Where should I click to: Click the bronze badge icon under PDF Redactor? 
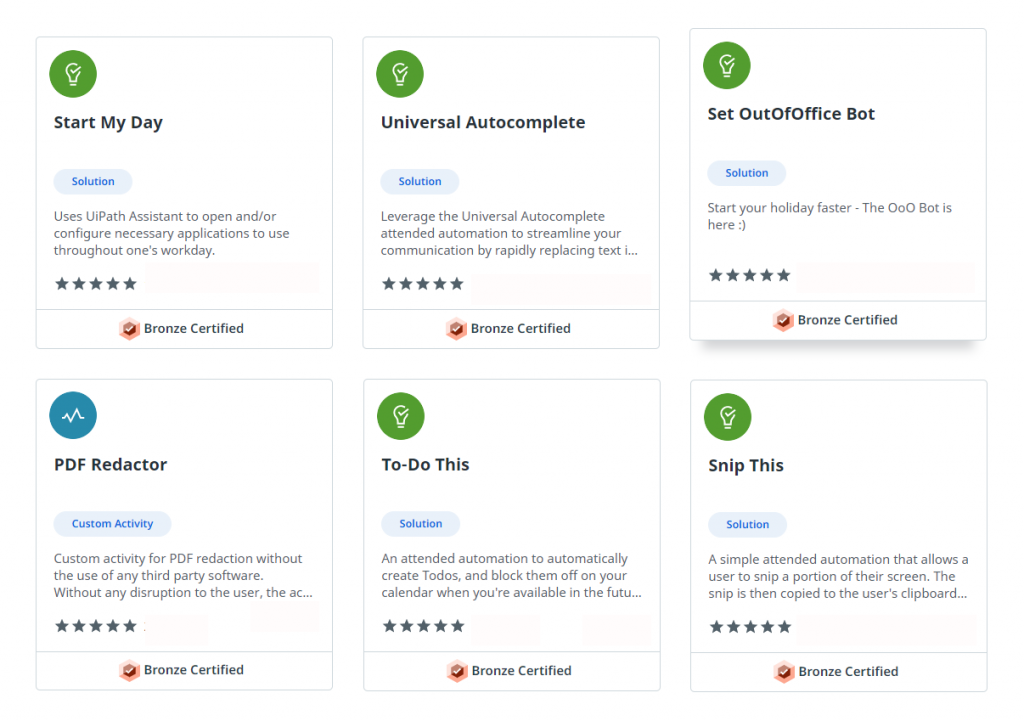[x=129, y=670]
